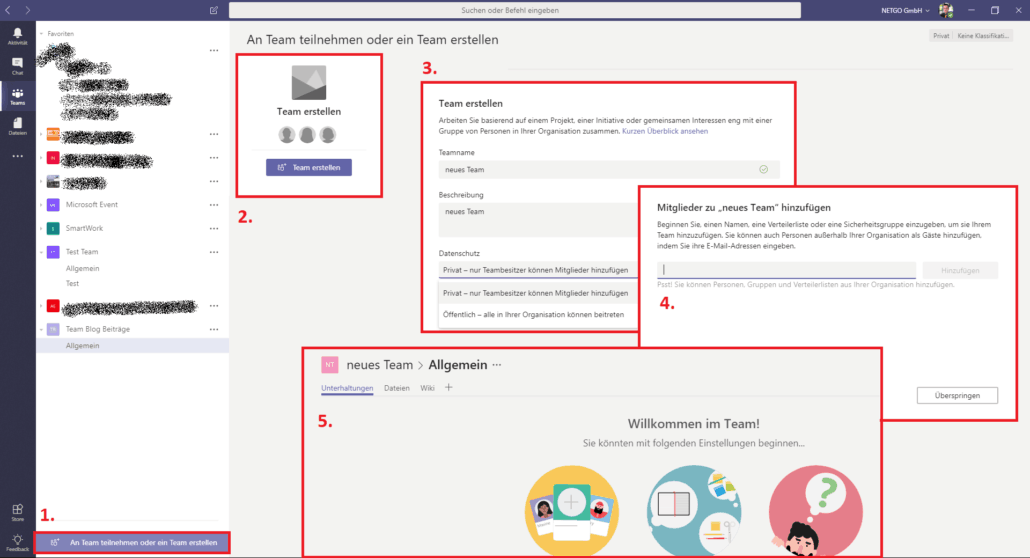
Task: Focus the search or command box
Action: (514, 10)
